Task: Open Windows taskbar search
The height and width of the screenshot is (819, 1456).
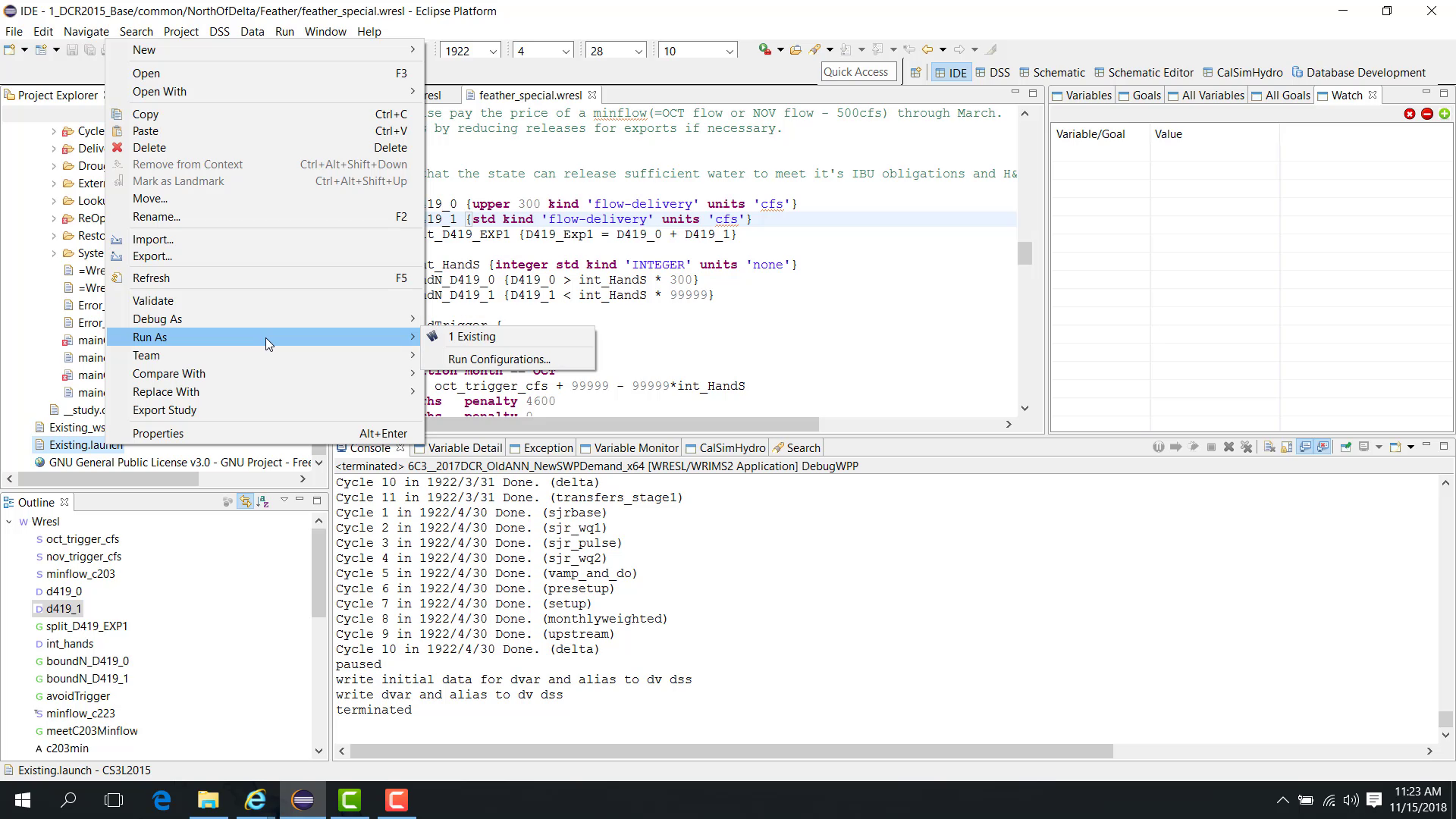Action: pos(68,800)
